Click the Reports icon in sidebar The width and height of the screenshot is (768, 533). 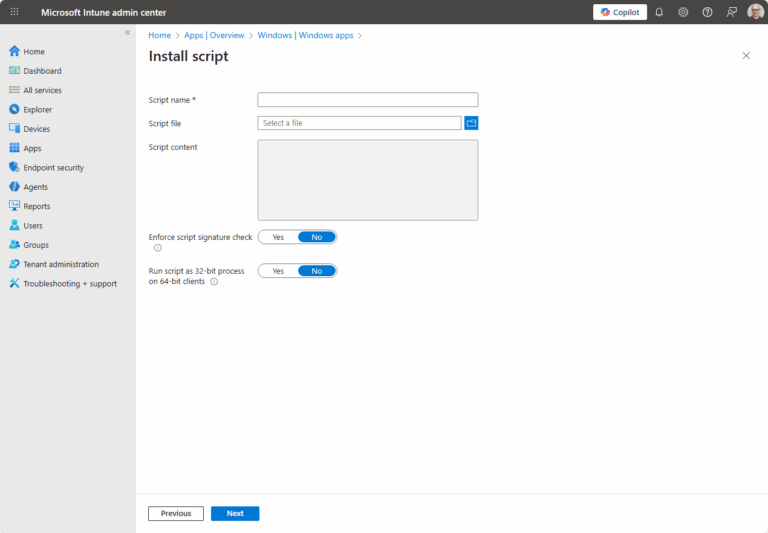tap(14, 206)
